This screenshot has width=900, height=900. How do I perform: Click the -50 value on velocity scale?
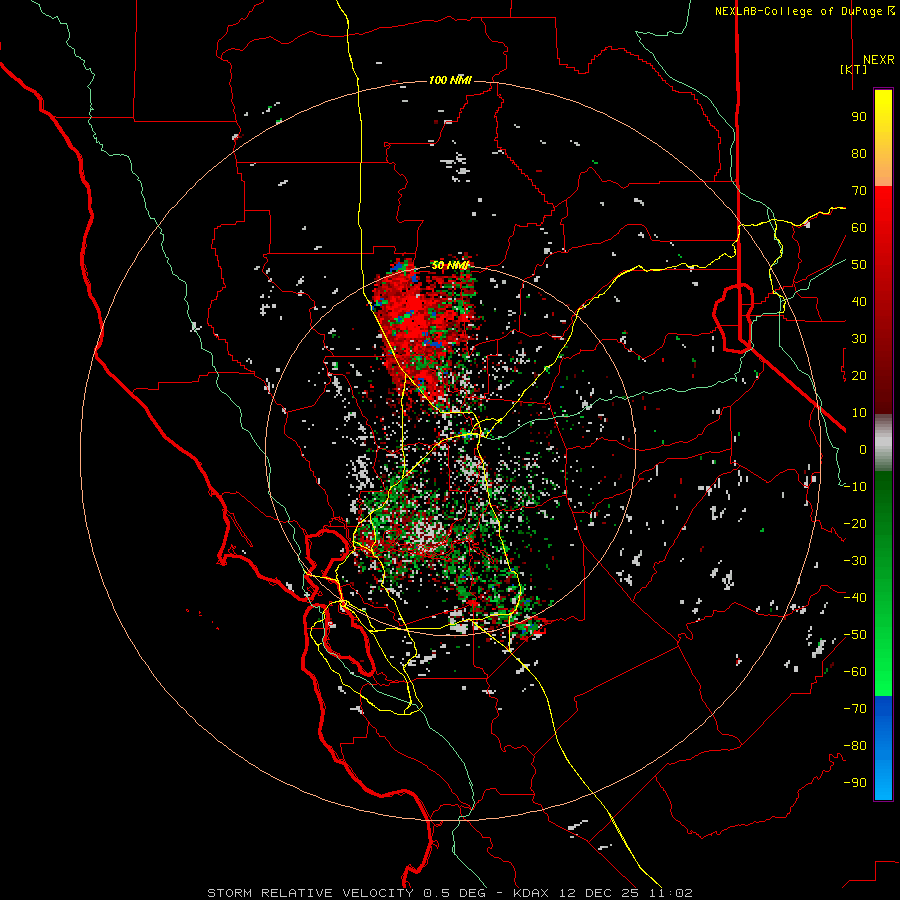click(855, 635)
